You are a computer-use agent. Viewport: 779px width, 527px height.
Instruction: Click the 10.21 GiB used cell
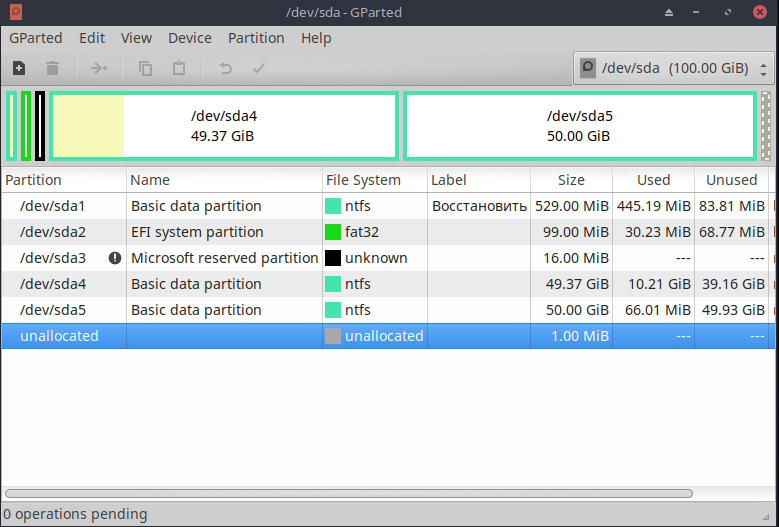[x=653, y=284]
